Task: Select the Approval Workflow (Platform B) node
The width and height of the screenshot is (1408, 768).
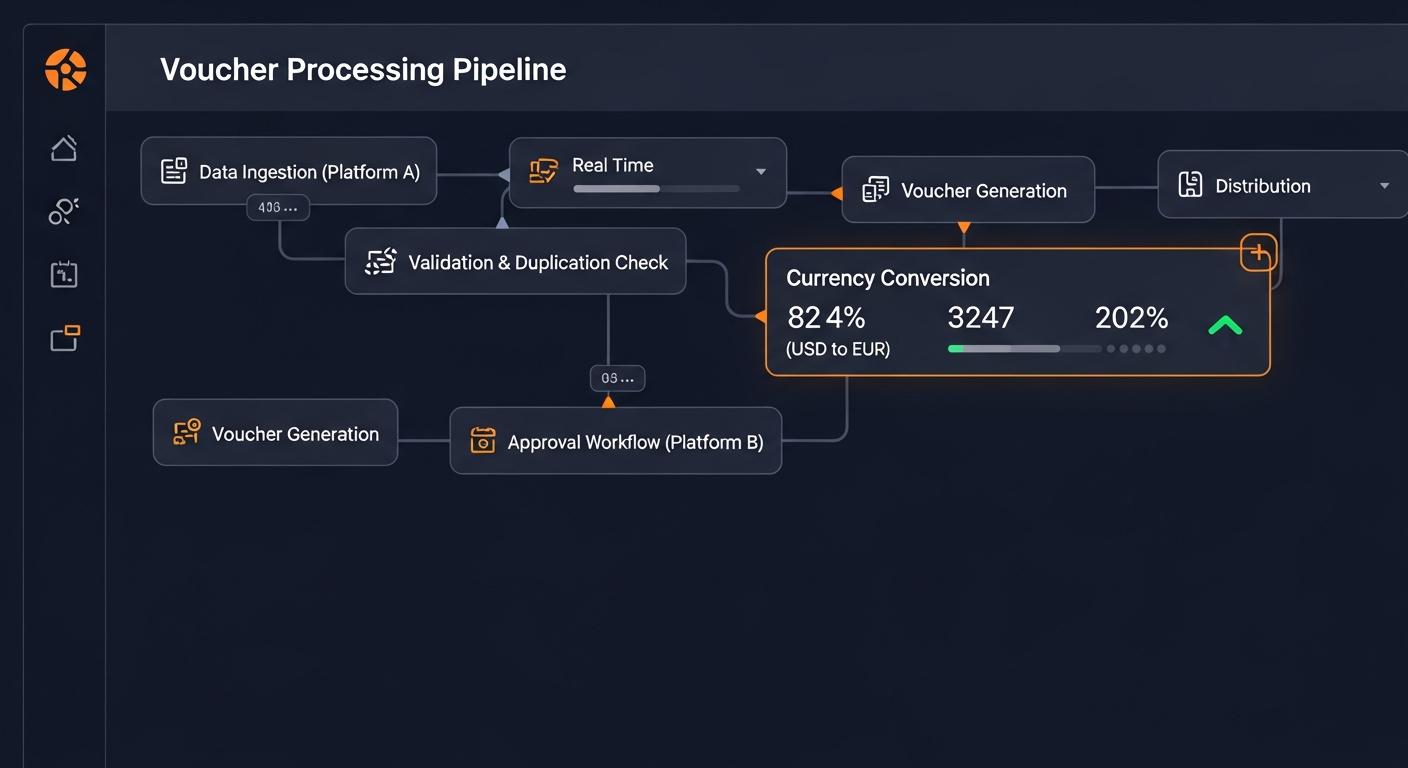Action: 616,440
